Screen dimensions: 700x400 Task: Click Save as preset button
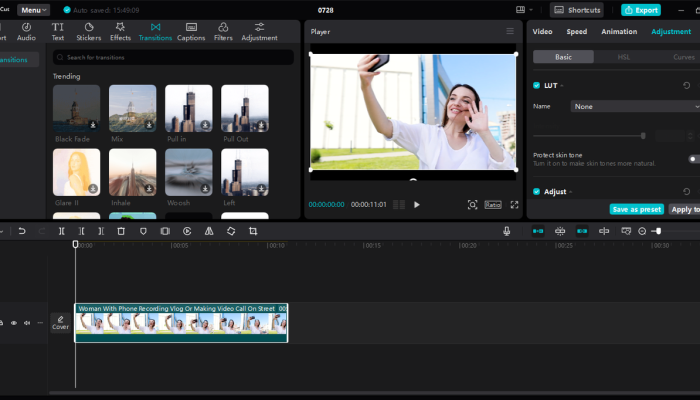636,209
